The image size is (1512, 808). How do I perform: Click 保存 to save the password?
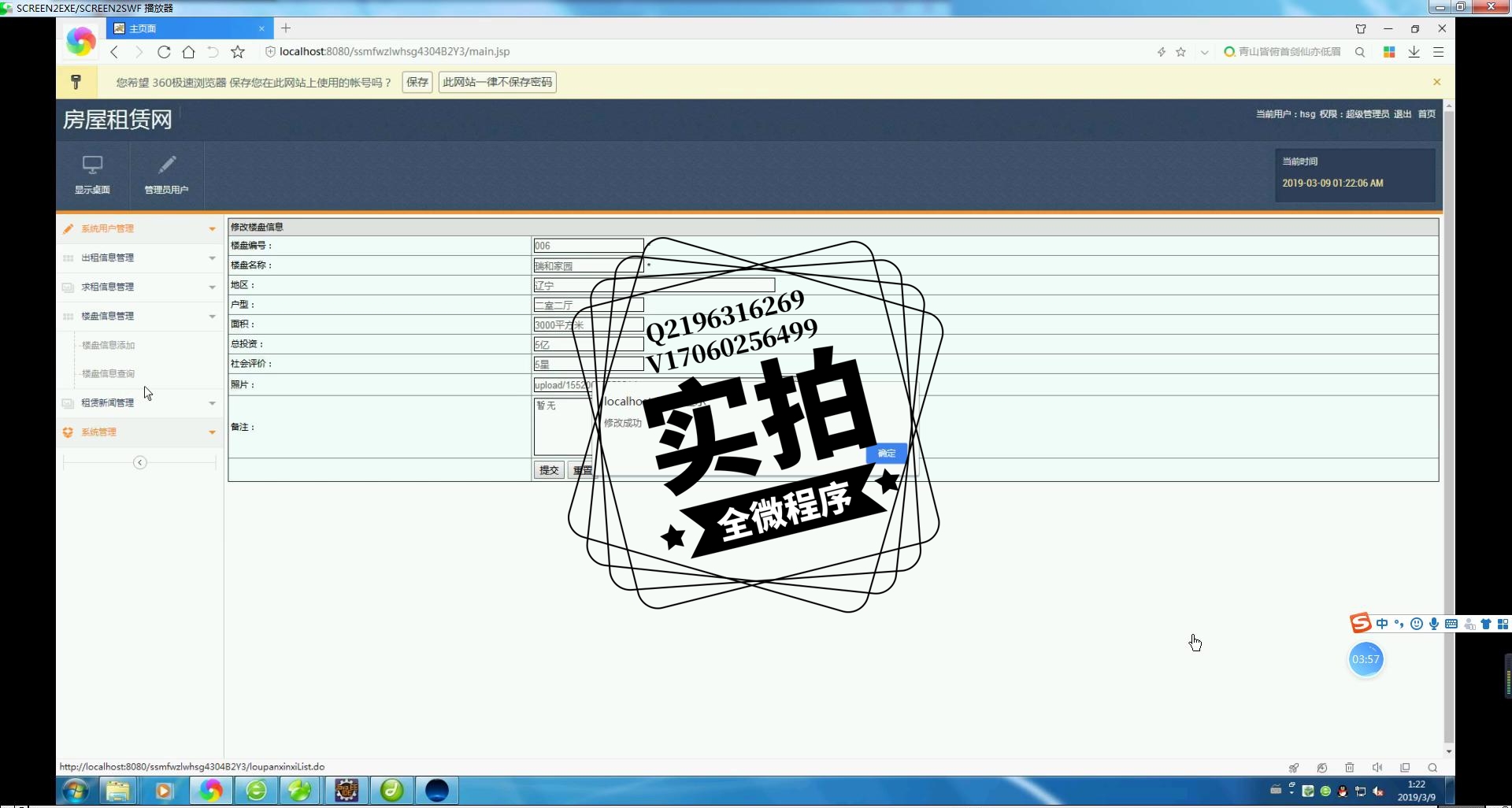point(417,82)
